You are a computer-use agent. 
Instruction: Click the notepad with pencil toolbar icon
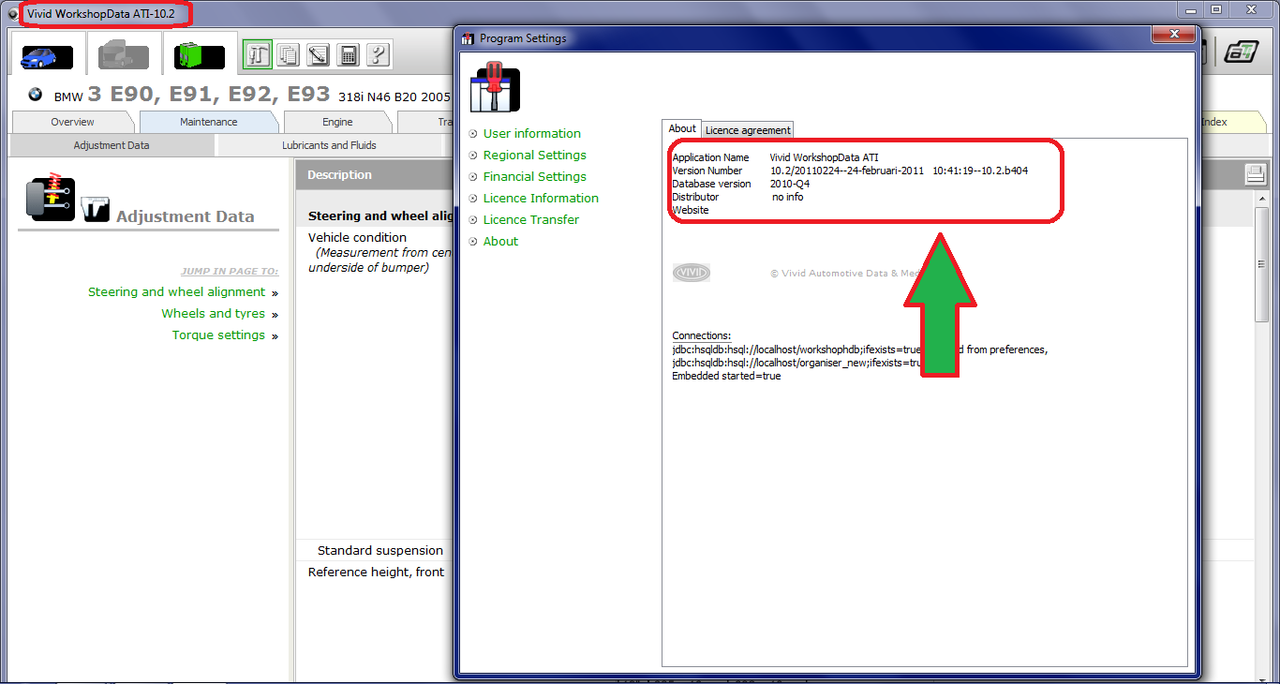pos(318,55)
